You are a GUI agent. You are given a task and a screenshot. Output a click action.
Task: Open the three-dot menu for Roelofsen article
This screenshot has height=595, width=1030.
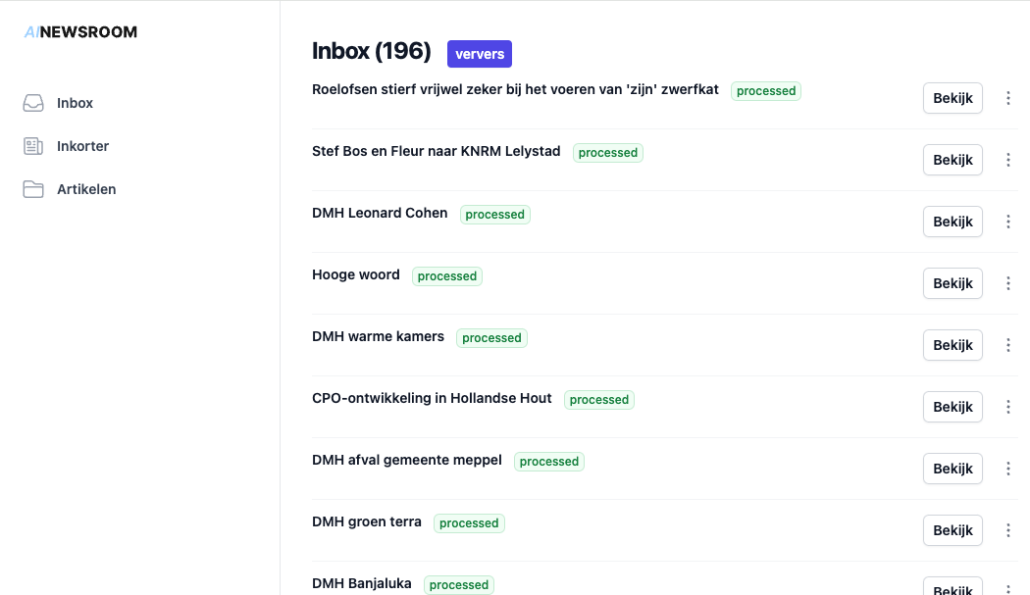[x=1008, y=98]
